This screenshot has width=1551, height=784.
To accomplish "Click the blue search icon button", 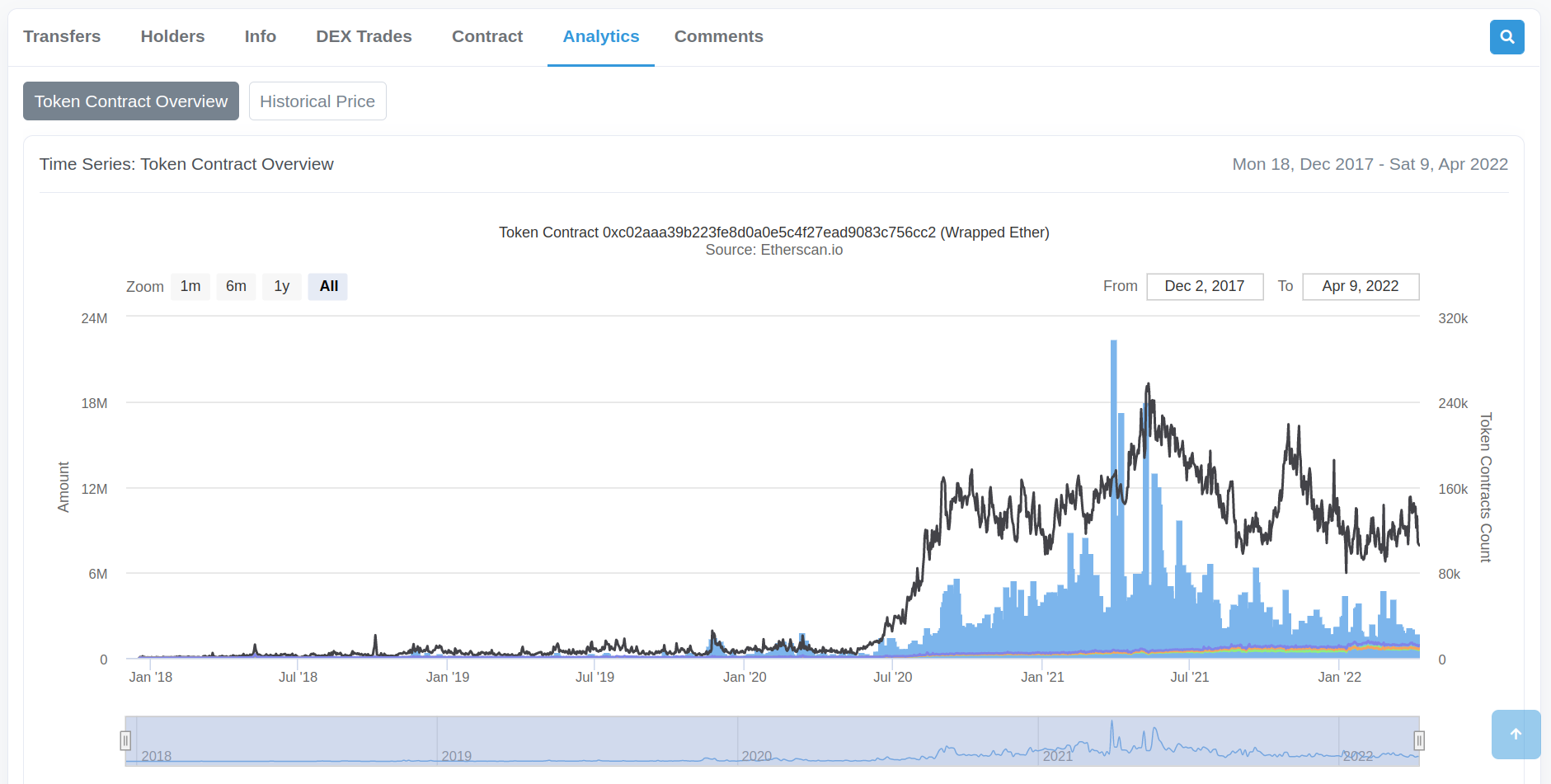I will point(1506,37).
